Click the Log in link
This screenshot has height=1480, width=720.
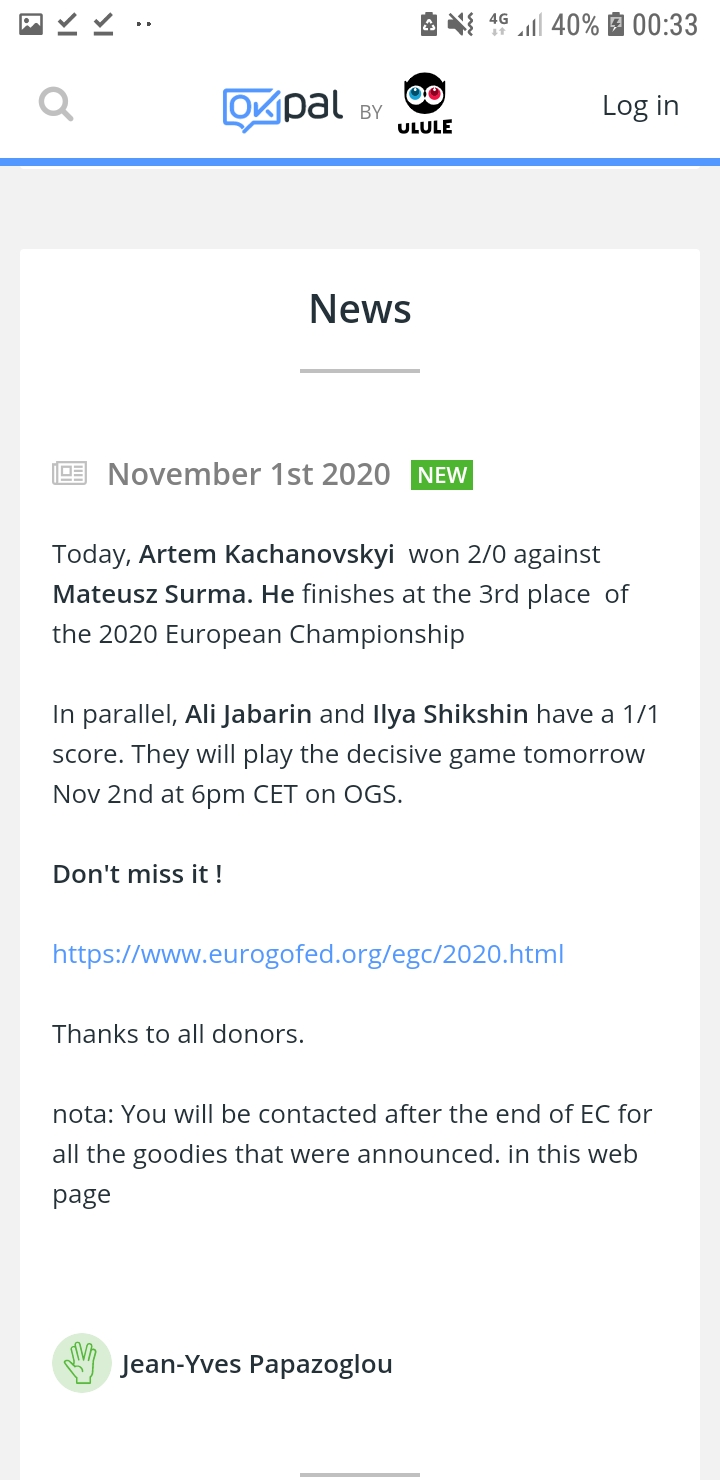(640, 105)
